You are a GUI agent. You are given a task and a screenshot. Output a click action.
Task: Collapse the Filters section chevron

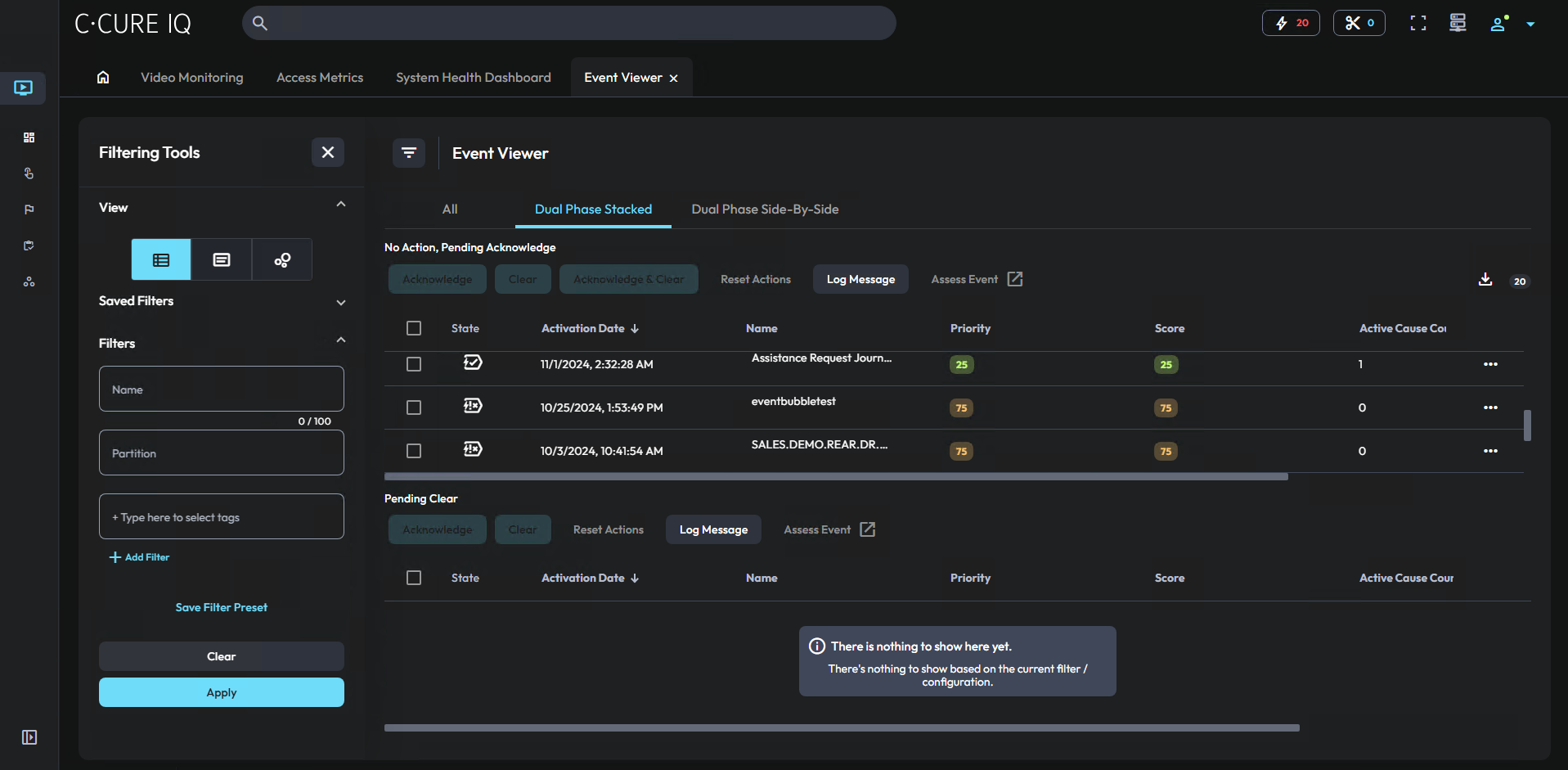pyautogui.click(x=341, y=339)
